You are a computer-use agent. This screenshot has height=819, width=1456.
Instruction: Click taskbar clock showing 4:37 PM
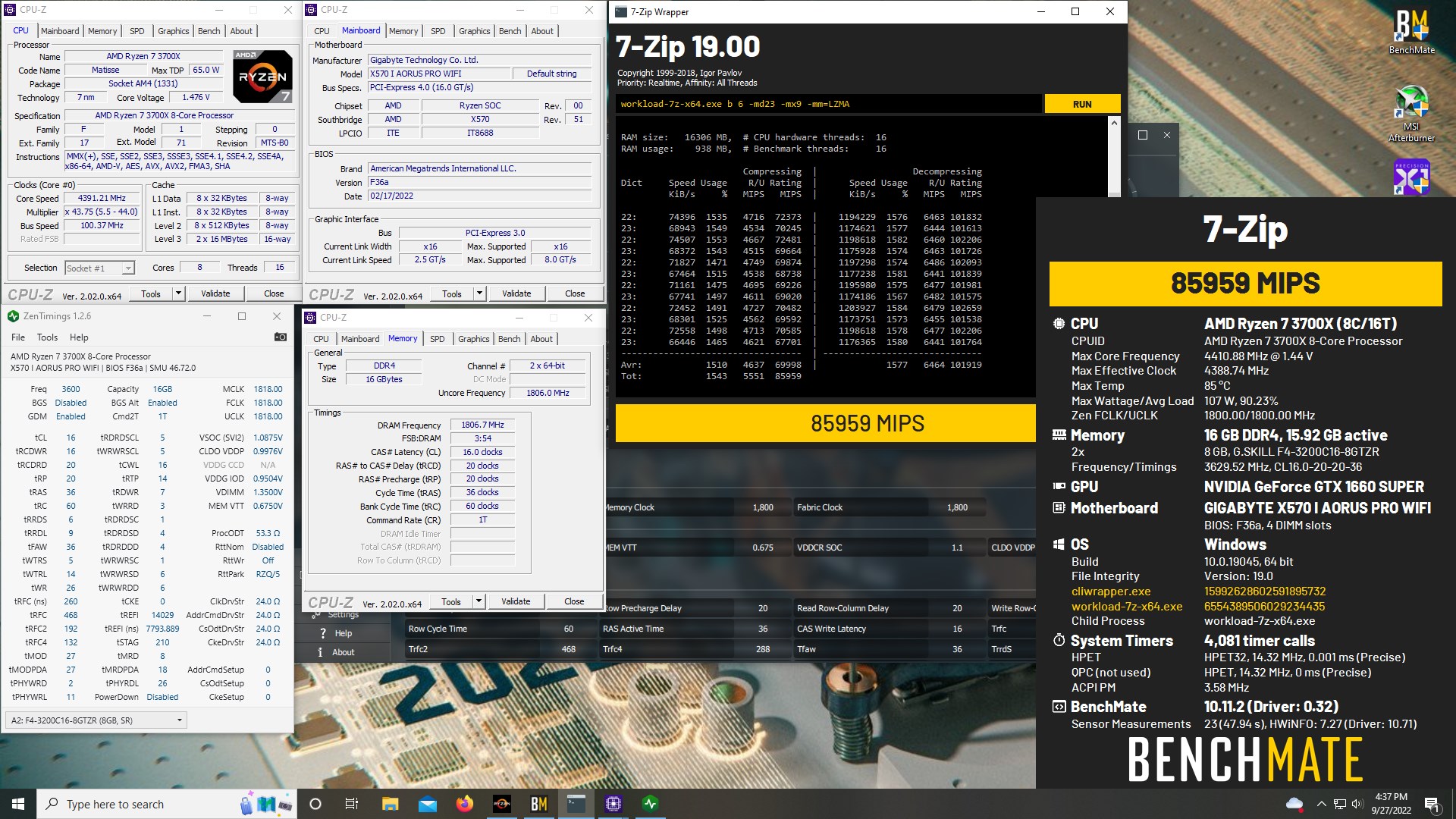[1391, 804]
